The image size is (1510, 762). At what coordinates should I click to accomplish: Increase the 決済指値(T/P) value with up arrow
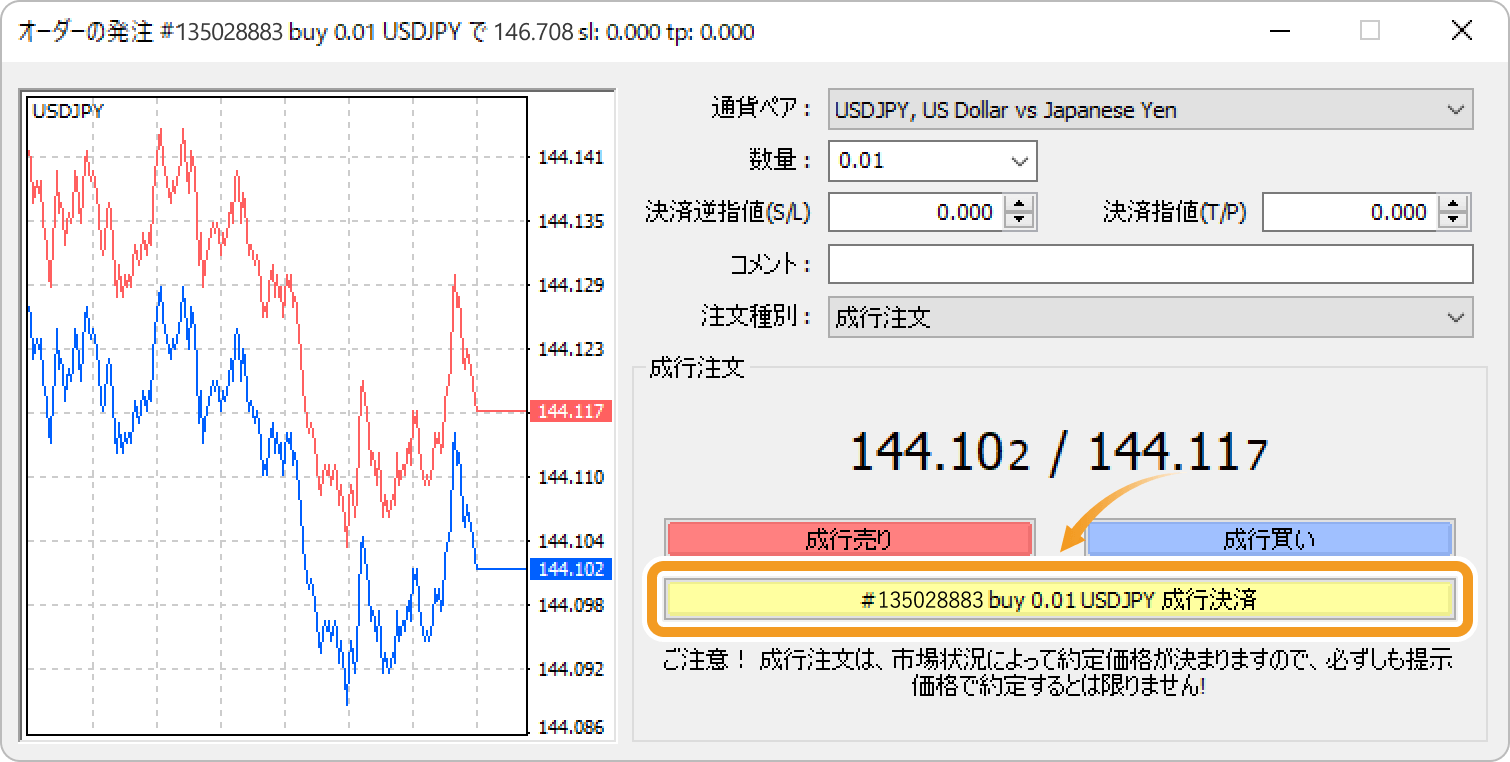coord(1453,204)
